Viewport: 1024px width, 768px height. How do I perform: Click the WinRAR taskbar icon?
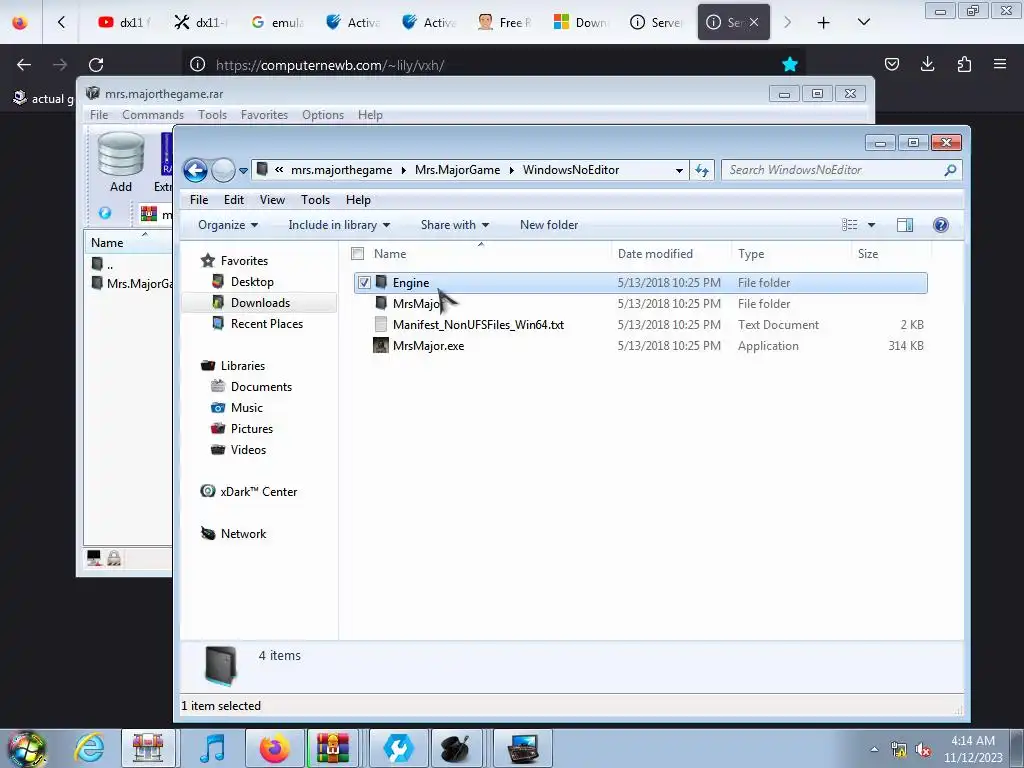[x=333, y=748]
